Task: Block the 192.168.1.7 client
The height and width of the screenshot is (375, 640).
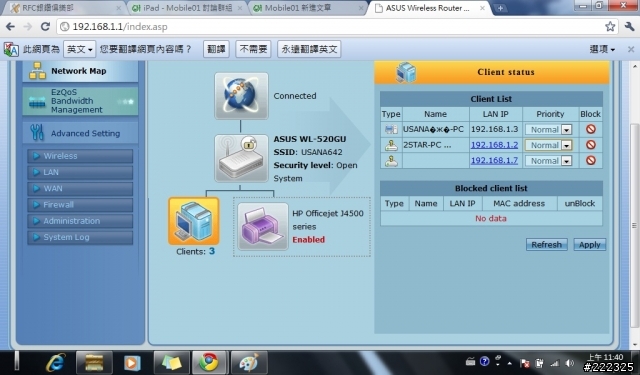Action: click(x=590, y=160)
